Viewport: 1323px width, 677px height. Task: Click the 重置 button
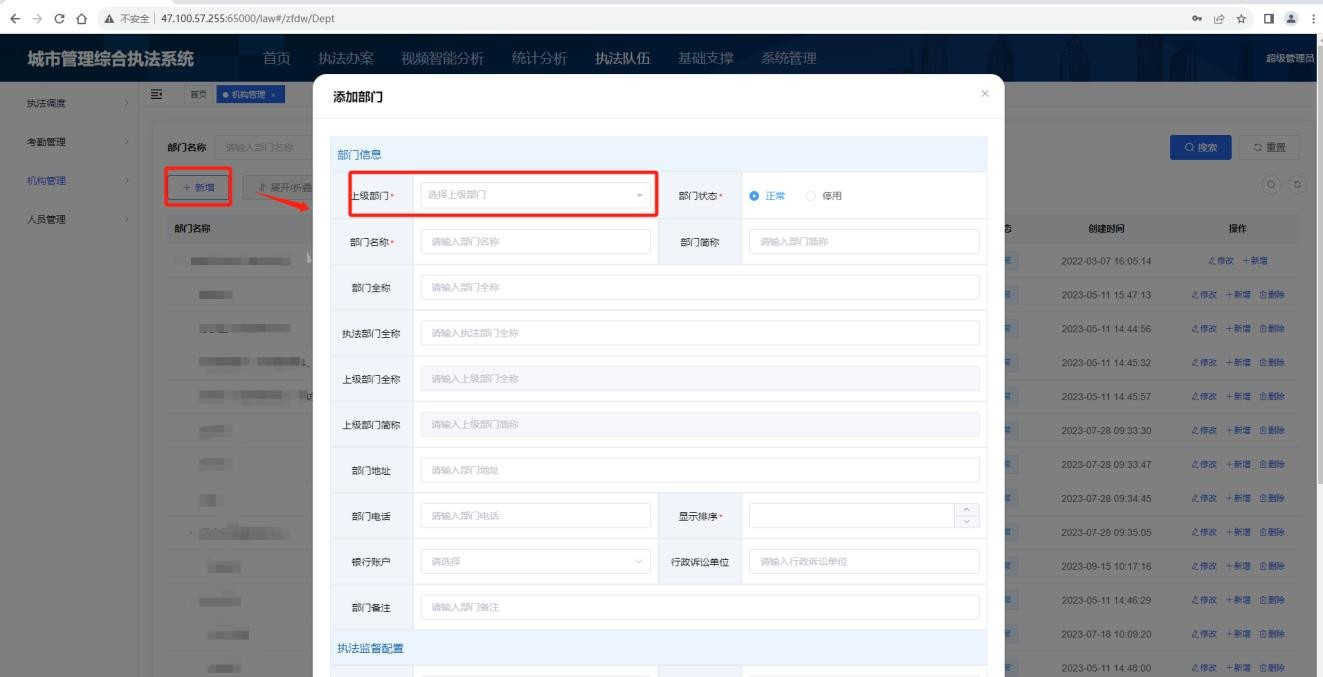coord(1270,148)
